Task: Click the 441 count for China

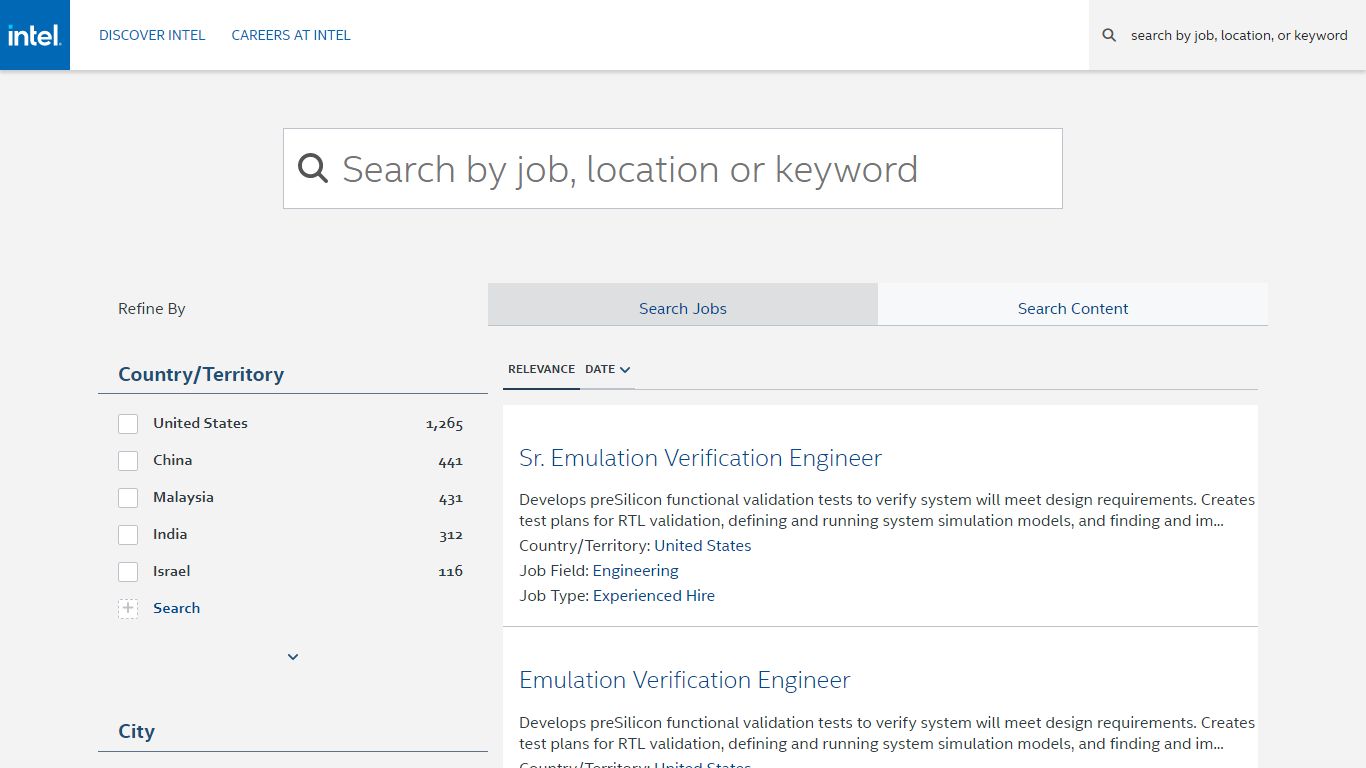Action: coord(450,461)
